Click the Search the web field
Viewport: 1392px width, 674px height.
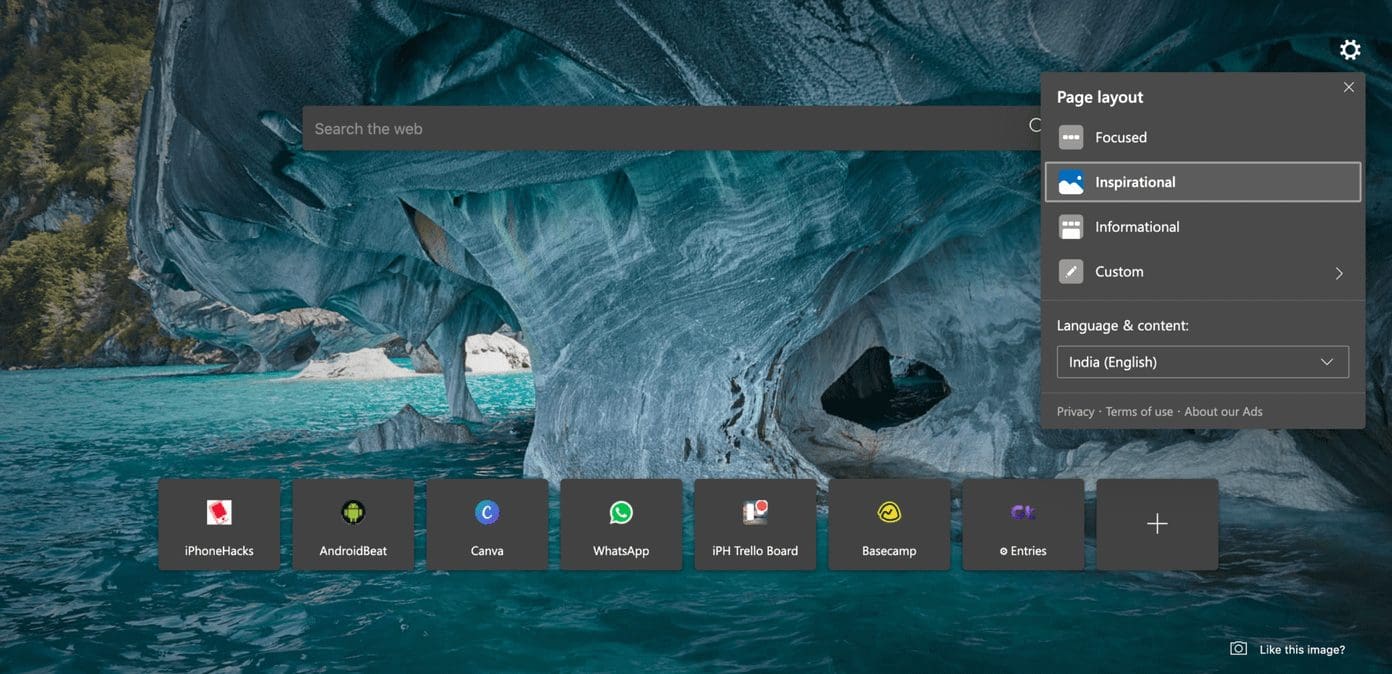[672, 129]
